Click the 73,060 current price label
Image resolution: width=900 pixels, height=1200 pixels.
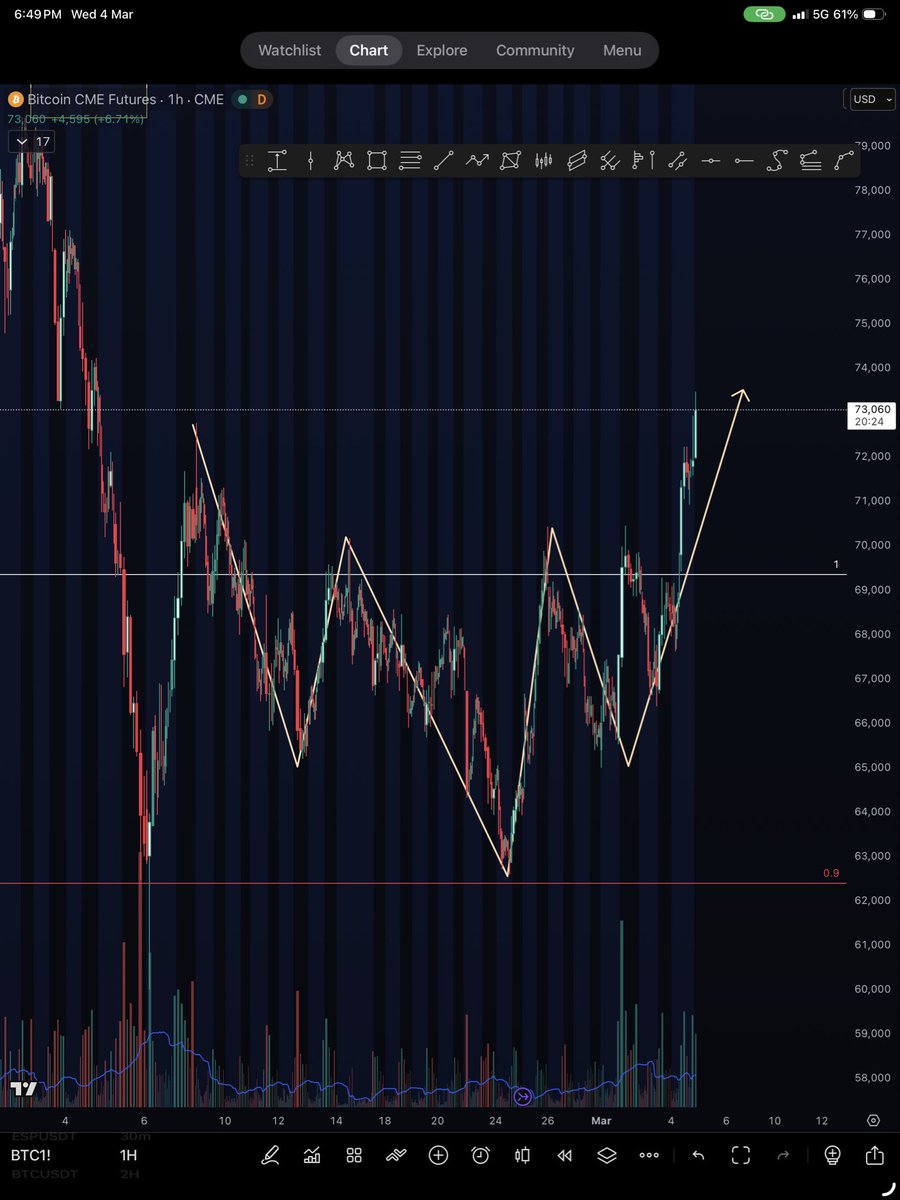pyautogui.click(x=871, y=415)
